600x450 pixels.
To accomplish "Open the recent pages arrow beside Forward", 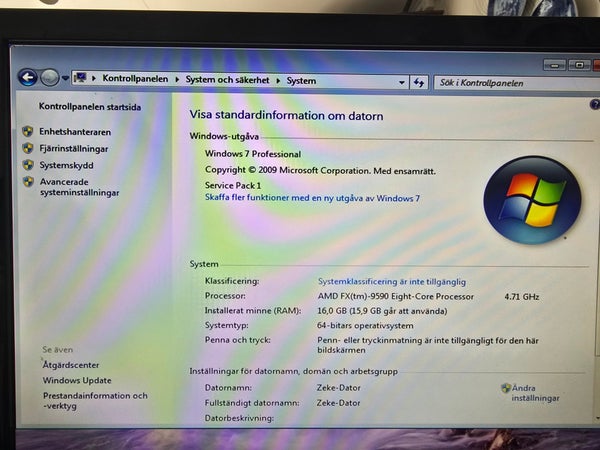I will click(x=65, y=78).
